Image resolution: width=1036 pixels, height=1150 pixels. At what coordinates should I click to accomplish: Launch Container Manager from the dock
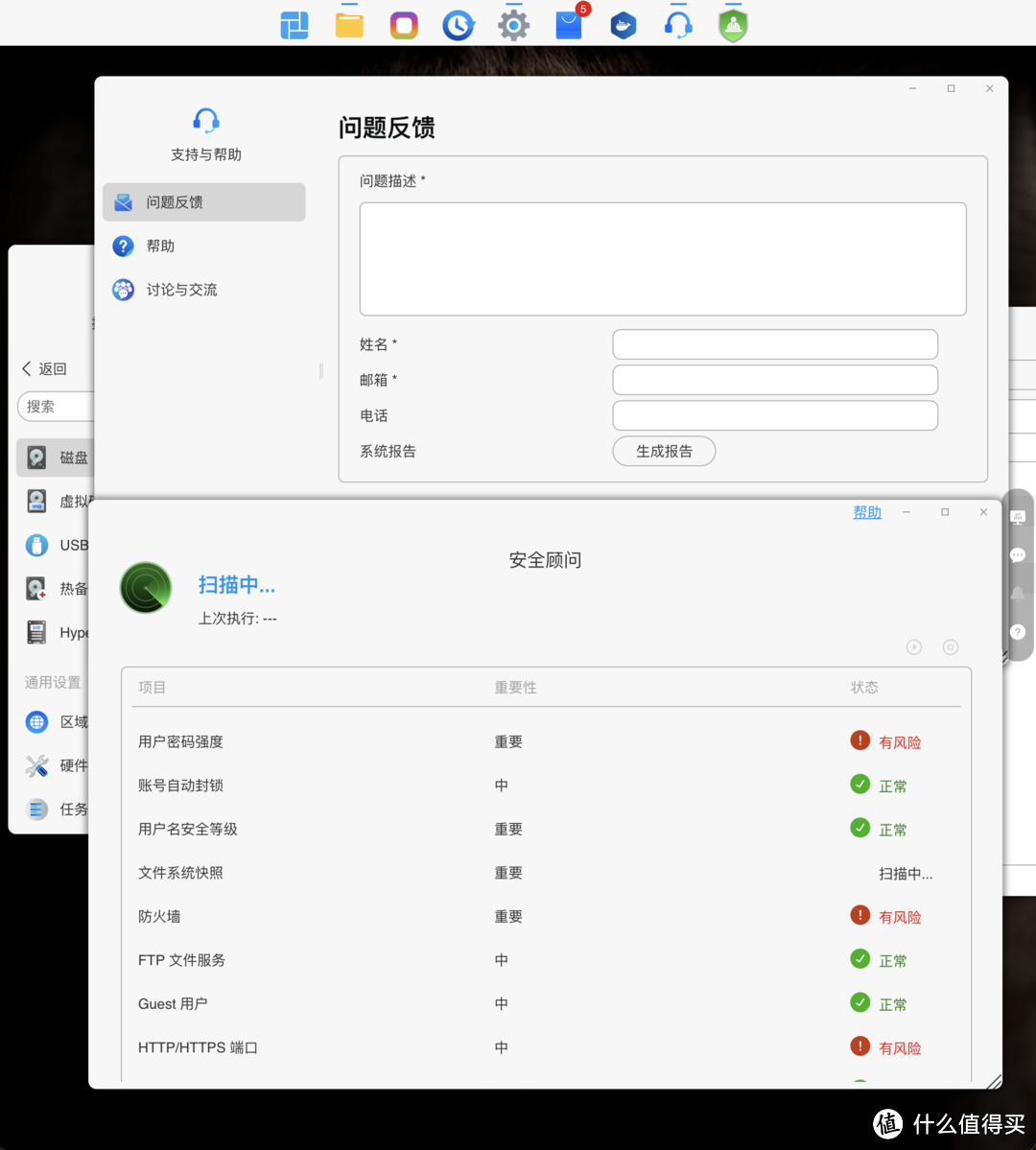(x=623, y=24)
